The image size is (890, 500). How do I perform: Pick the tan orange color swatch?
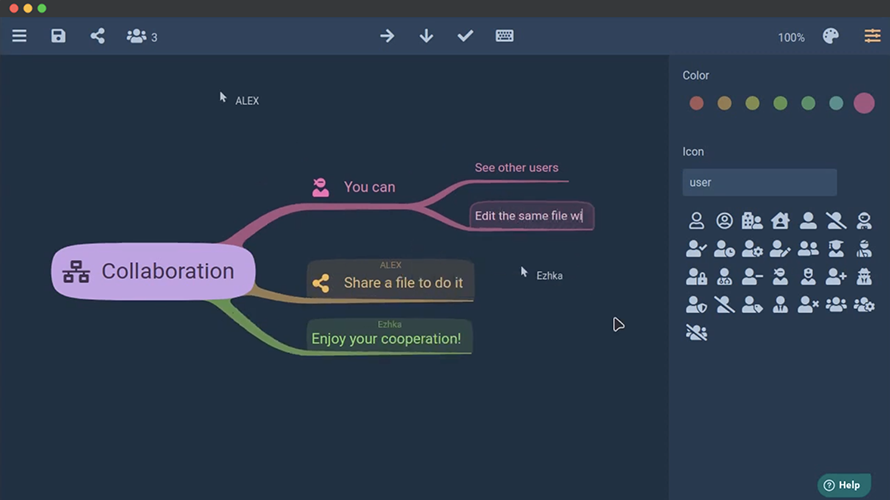pyautogui.click(x=724, y=103)
